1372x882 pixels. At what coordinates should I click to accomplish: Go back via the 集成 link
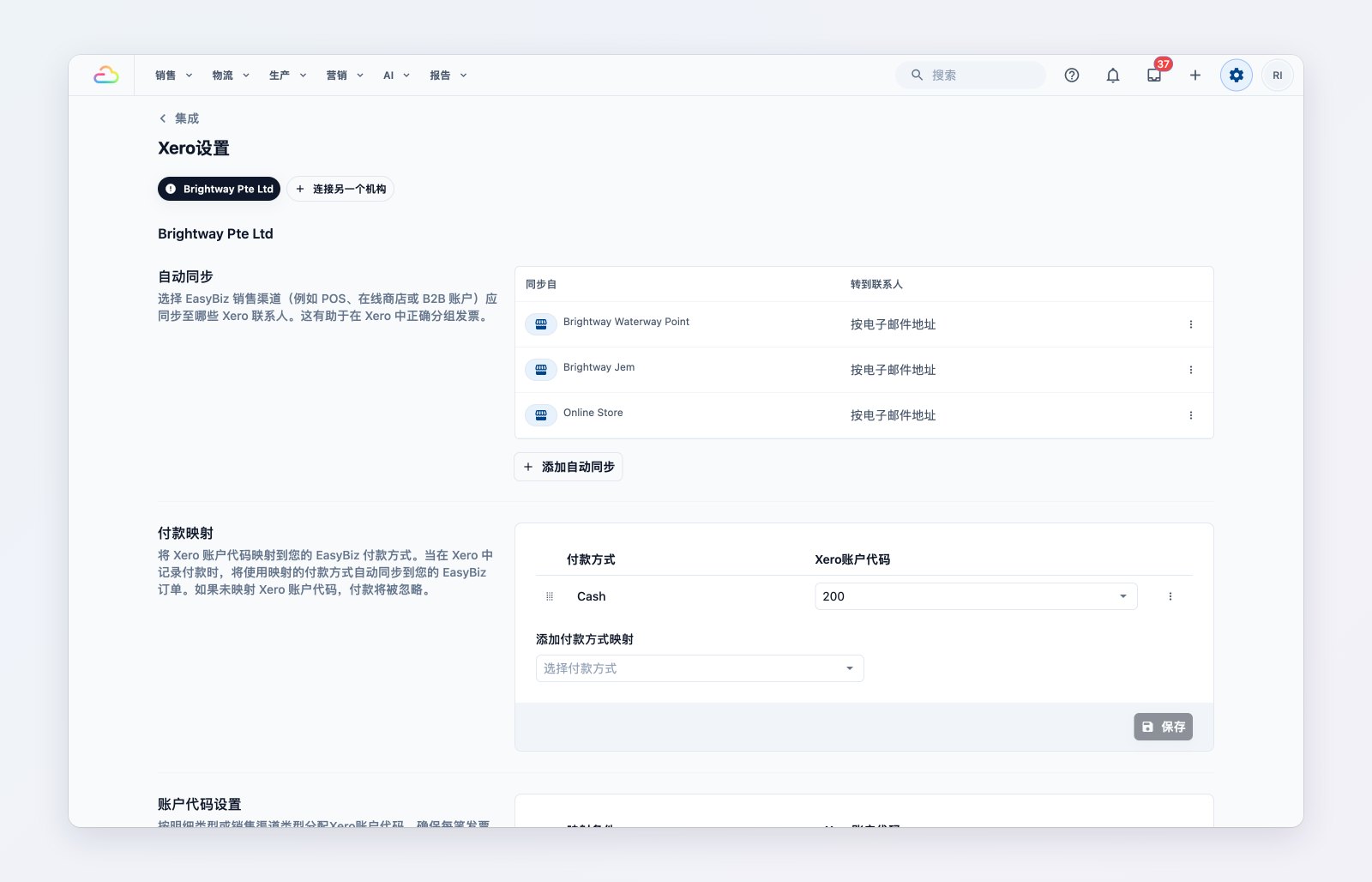[187, 118]
